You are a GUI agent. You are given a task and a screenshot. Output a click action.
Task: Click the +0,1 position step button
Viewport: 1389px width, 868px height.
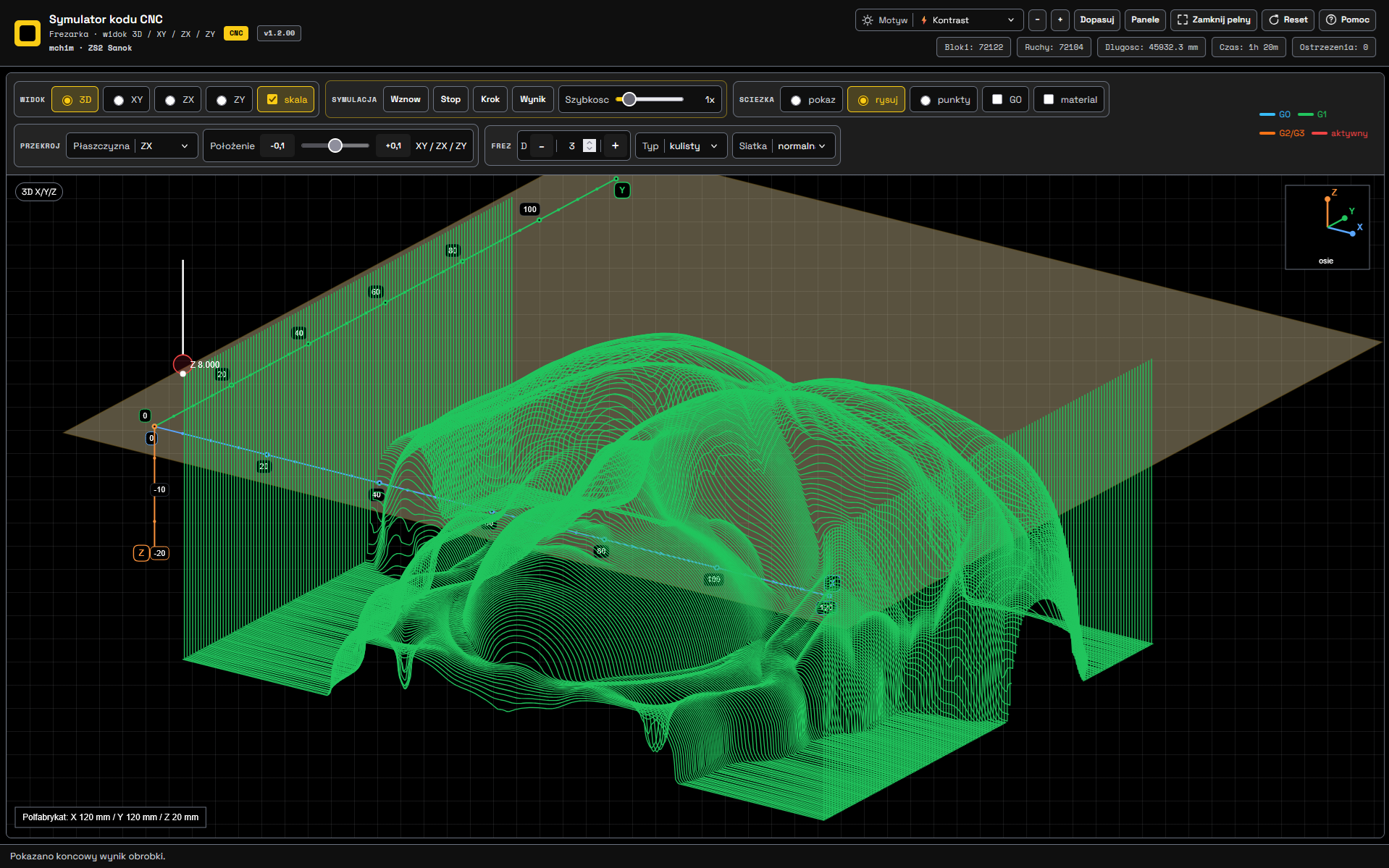coord(393,146)
